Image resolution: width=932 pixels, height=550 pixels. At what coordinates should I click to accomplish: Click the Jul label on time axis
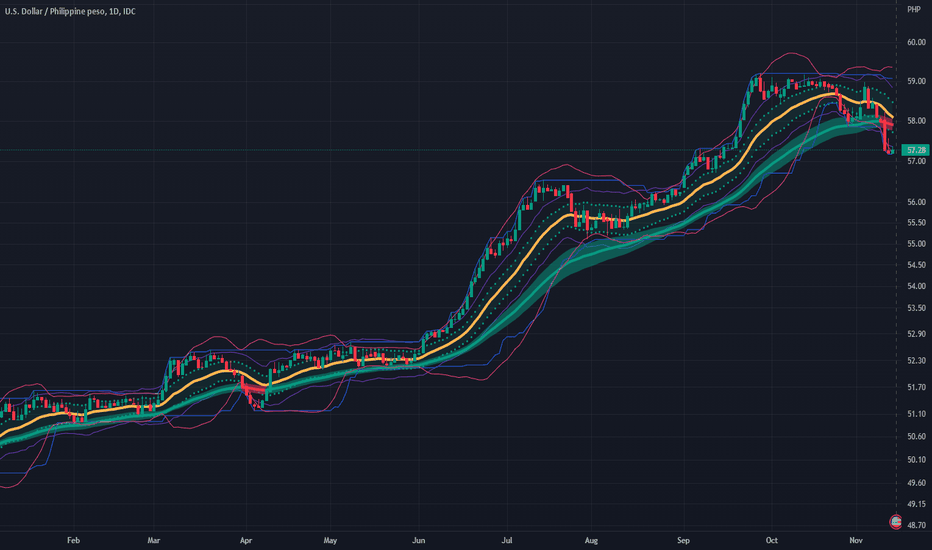(x=506, y=540)
